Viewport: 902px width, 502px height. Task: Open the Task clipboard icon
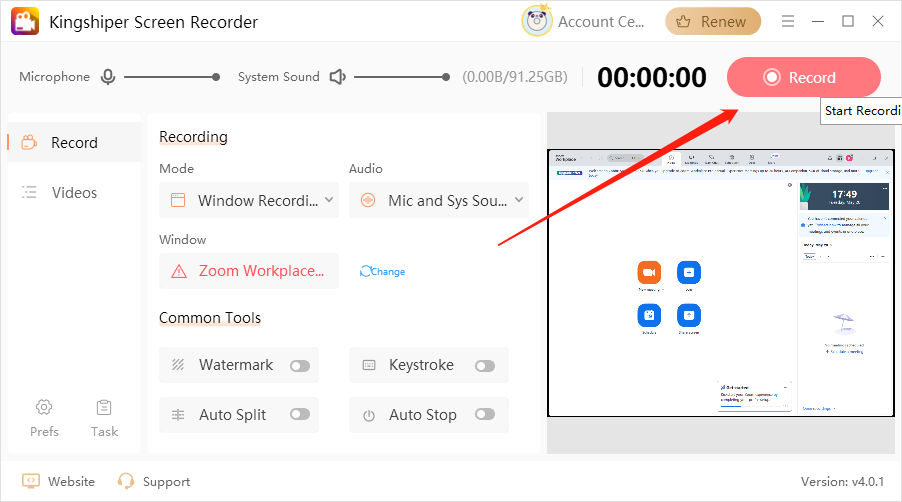click(104, 407)
